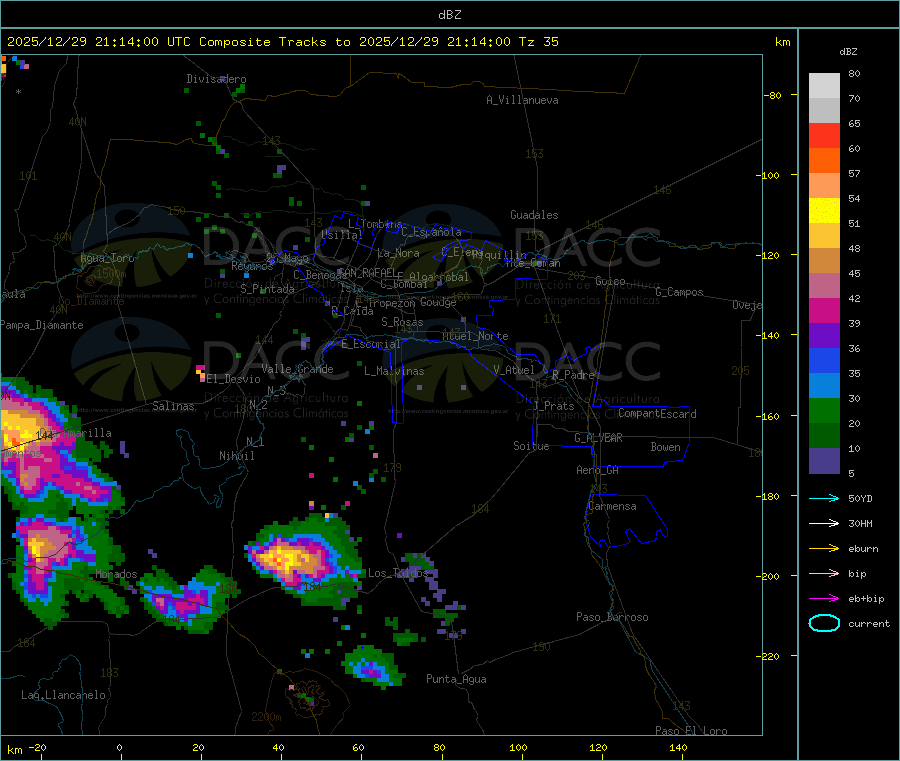Click the CompantEscard map label
The image size is (900, 761).
pos(657,414)
